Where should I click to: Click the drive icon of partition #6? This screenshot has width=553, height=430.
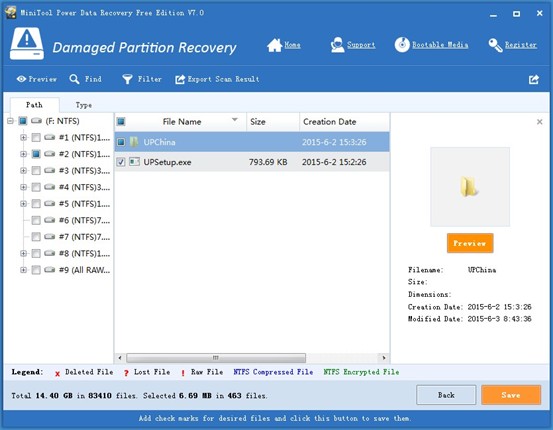(50, 220)
